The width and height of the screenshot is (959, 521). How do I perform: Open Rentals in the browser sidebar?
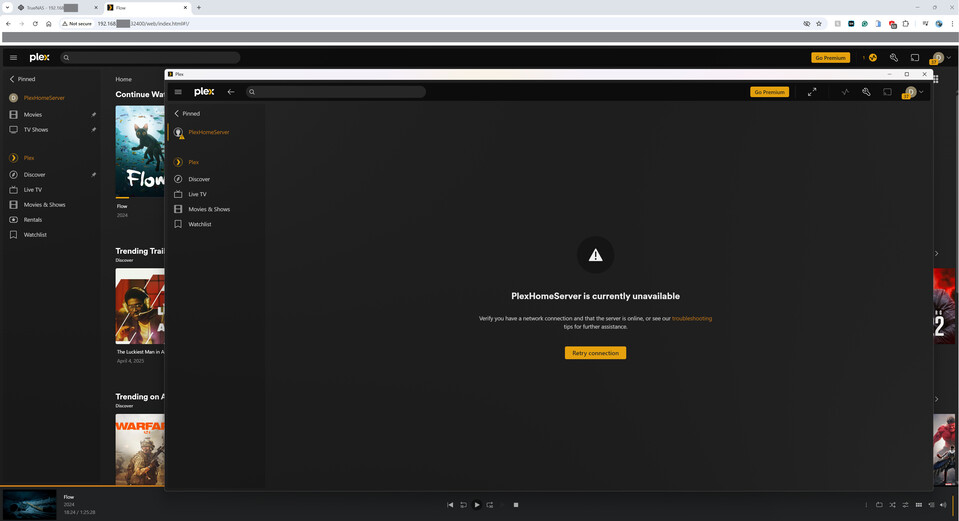[x=33, y=220]
